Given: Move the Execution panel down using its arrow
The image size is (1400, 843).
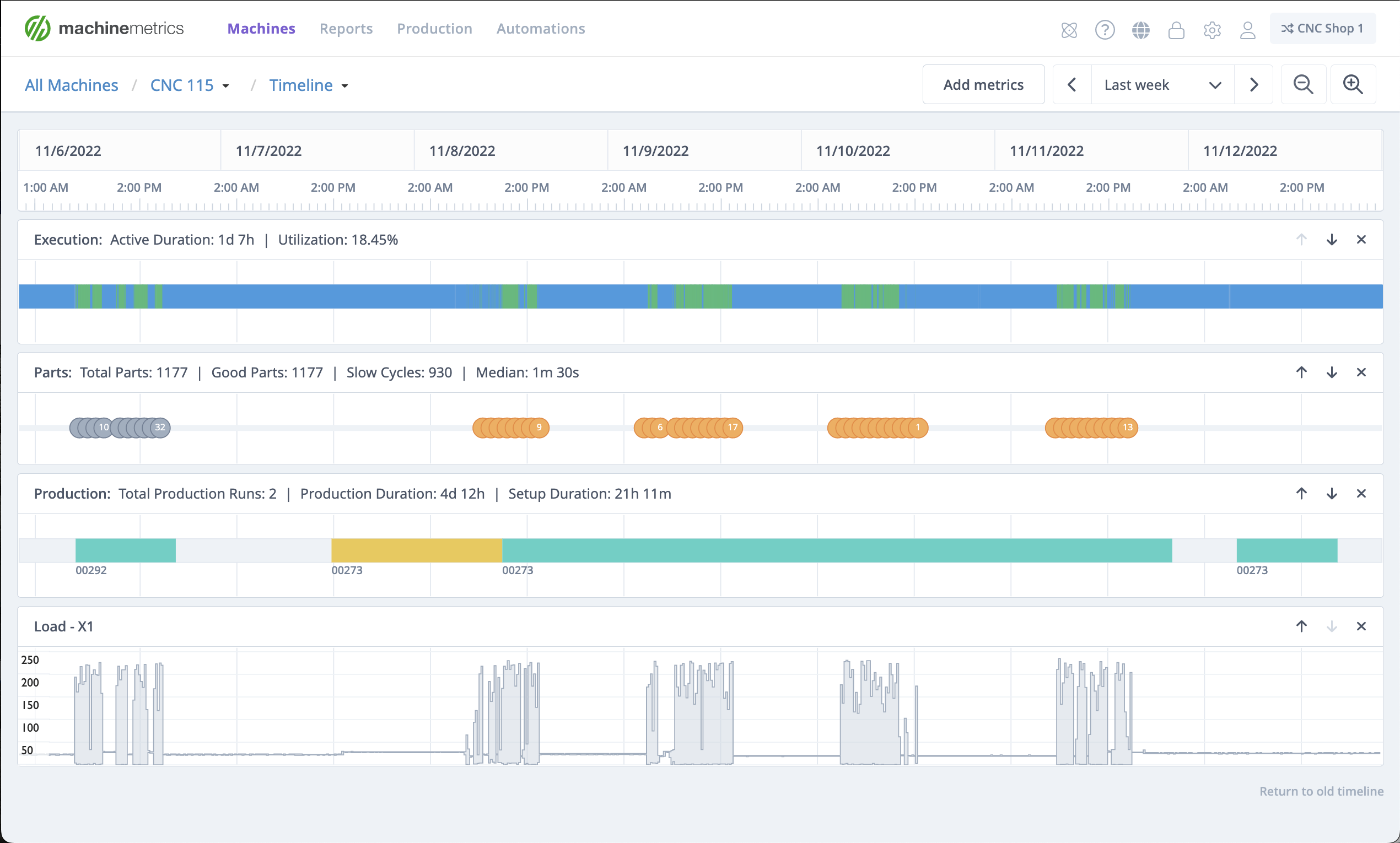Looking at the screenshot, I should [x=1331, y=239].
